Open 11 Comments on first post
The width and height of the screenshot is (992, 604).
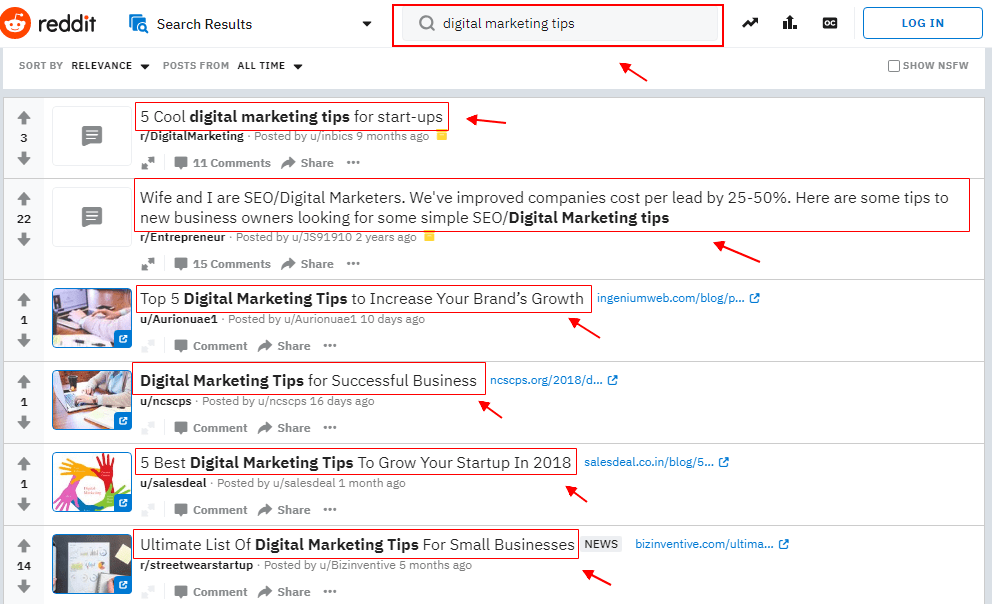coord(223,163)
